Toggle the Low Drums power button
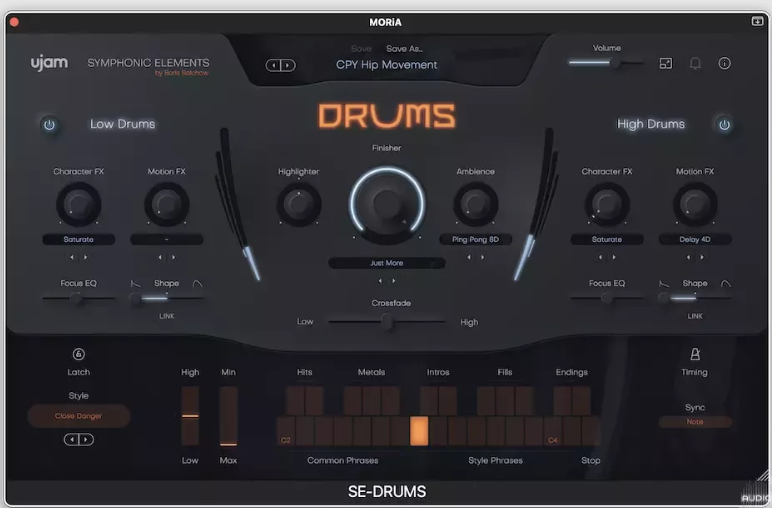This screenshot has width=772, height=508. coord(49,125)
